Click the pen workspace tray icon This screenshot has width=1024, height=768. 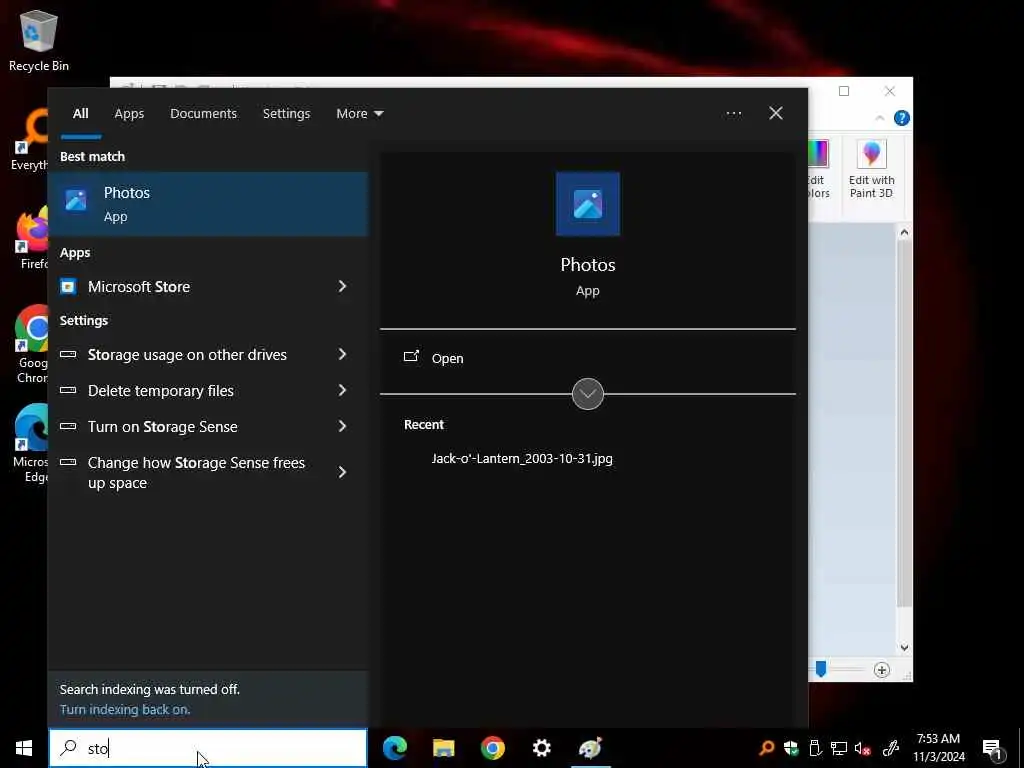pyautogui.click(x=891, y=748)
